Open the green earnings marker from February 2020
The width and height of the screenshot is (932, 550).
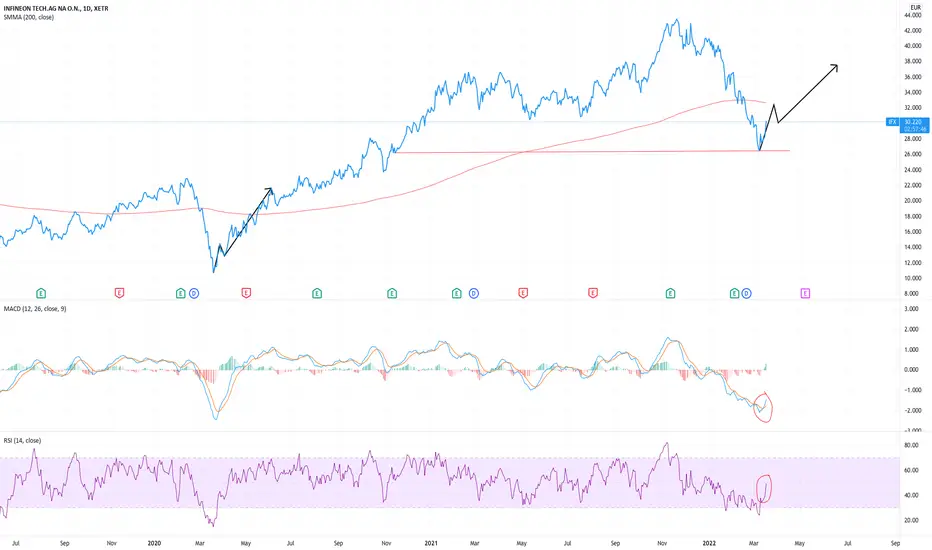pos(181,293)
